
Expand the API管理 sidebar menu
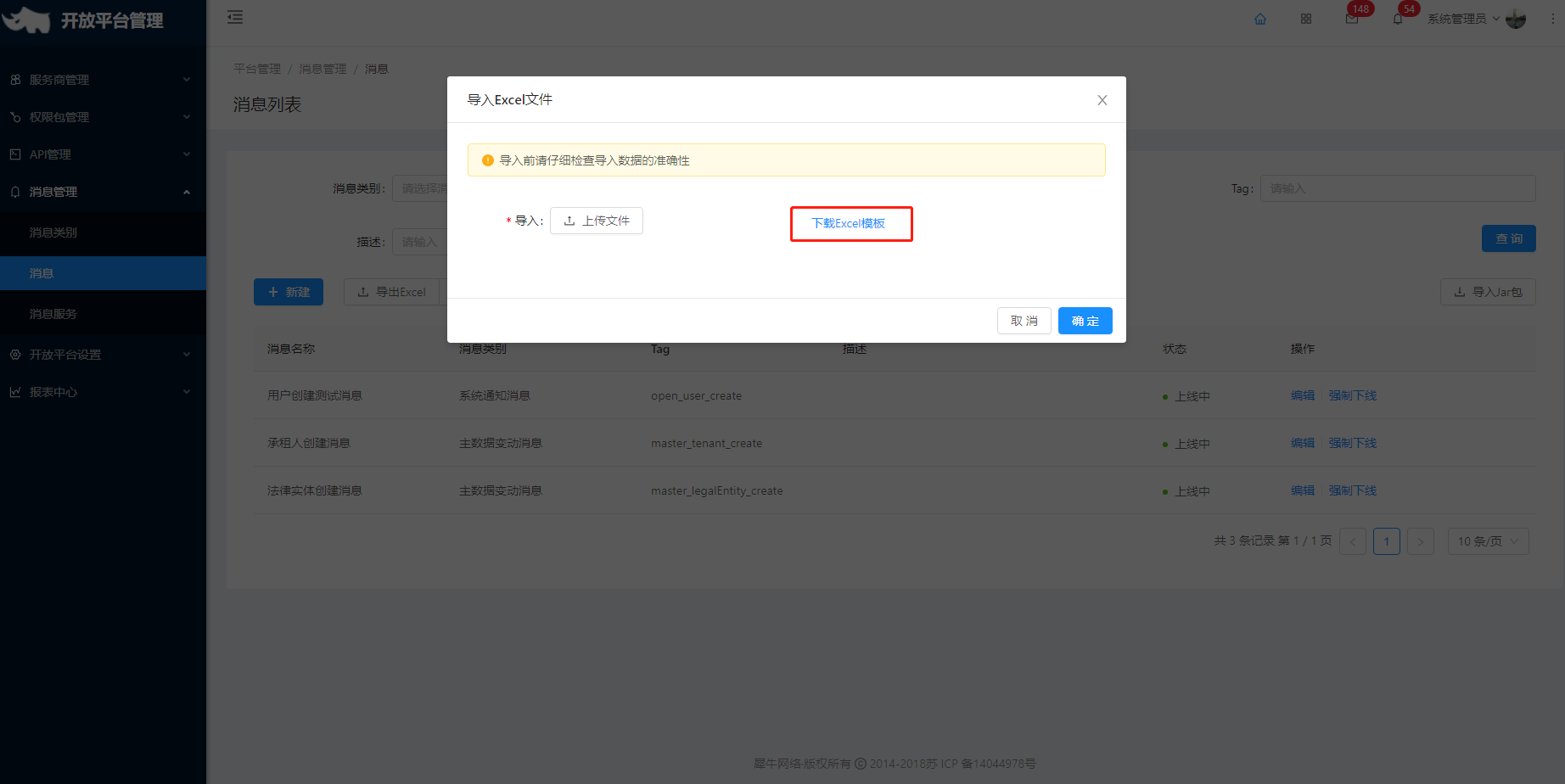point(103,154)
